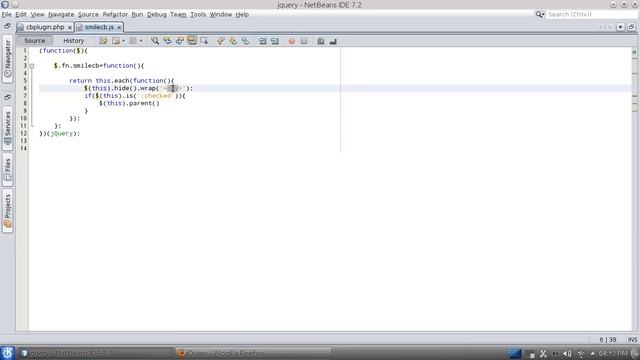Click Previous Bookmark icon
The height and width of the screenshot is (360, 640).
(220, 41)
